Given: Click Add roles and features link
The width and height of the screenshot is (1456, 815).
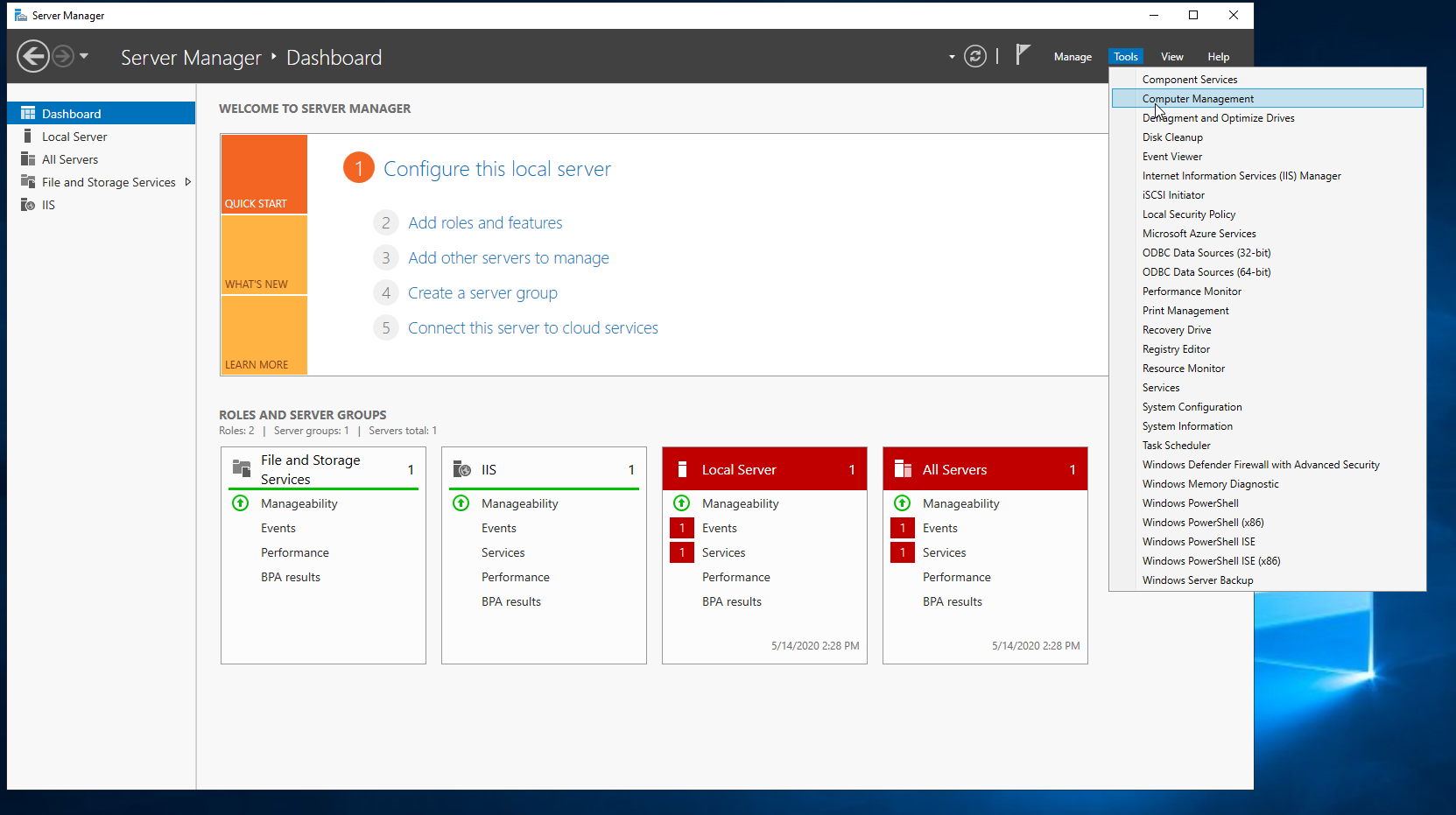Looking at the screenshot, I should [x=485, y=223].
